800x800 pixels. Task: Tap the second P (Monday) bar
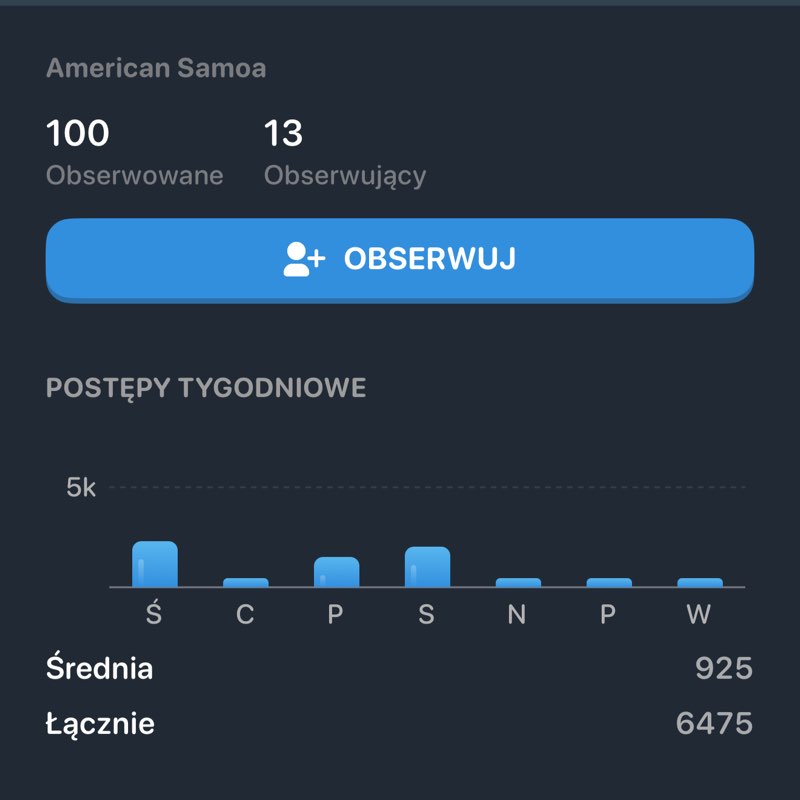pyautogui.click(x=609, y=582)
